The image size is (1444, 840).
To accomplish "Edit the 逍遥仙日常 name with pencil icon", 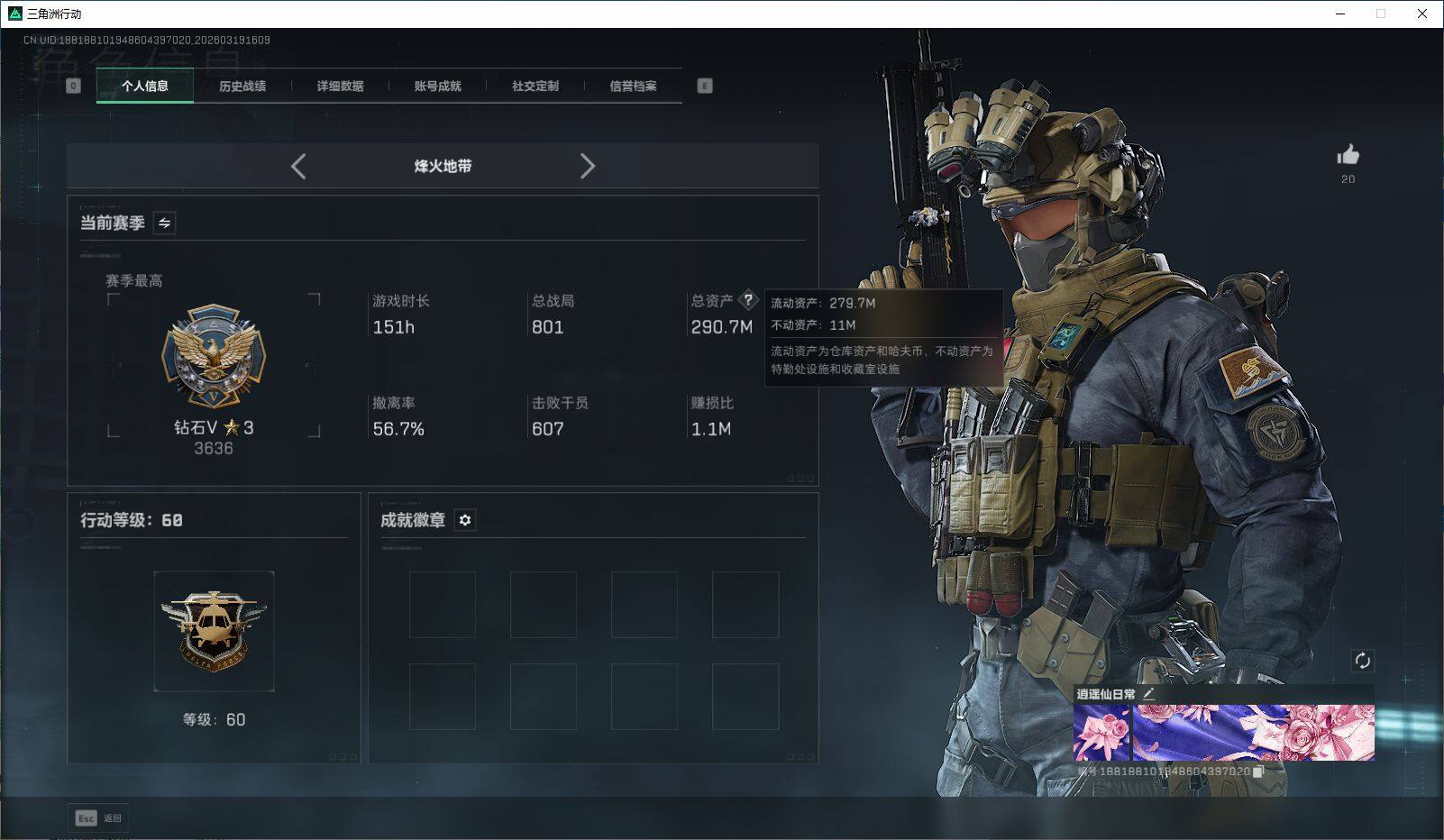I will pos(1148,694).
